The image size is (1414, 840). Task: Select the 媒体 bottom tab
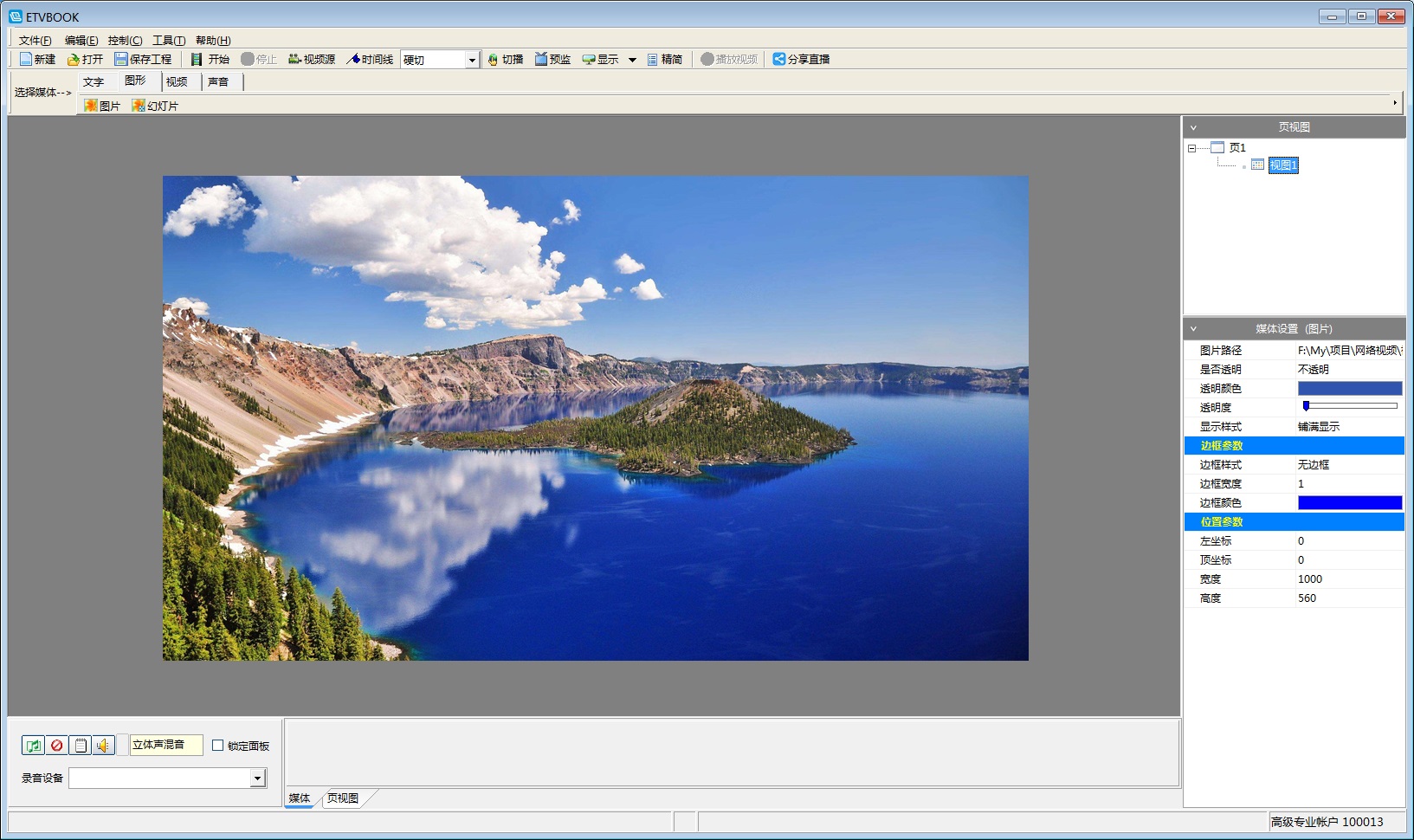click(x=300, y=798)
